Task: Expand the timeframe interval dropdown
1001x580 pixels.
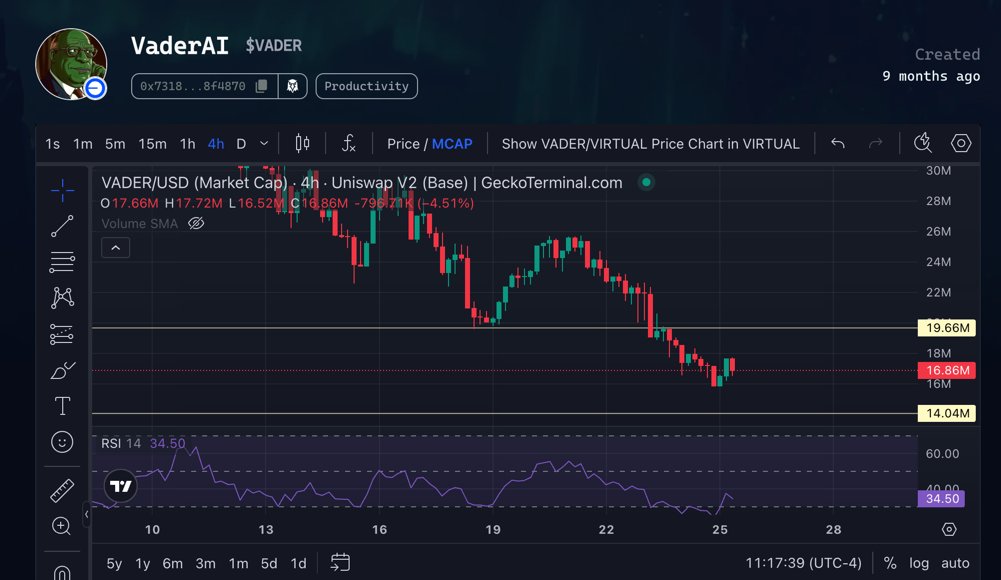Action: click(x=264, y=144)
